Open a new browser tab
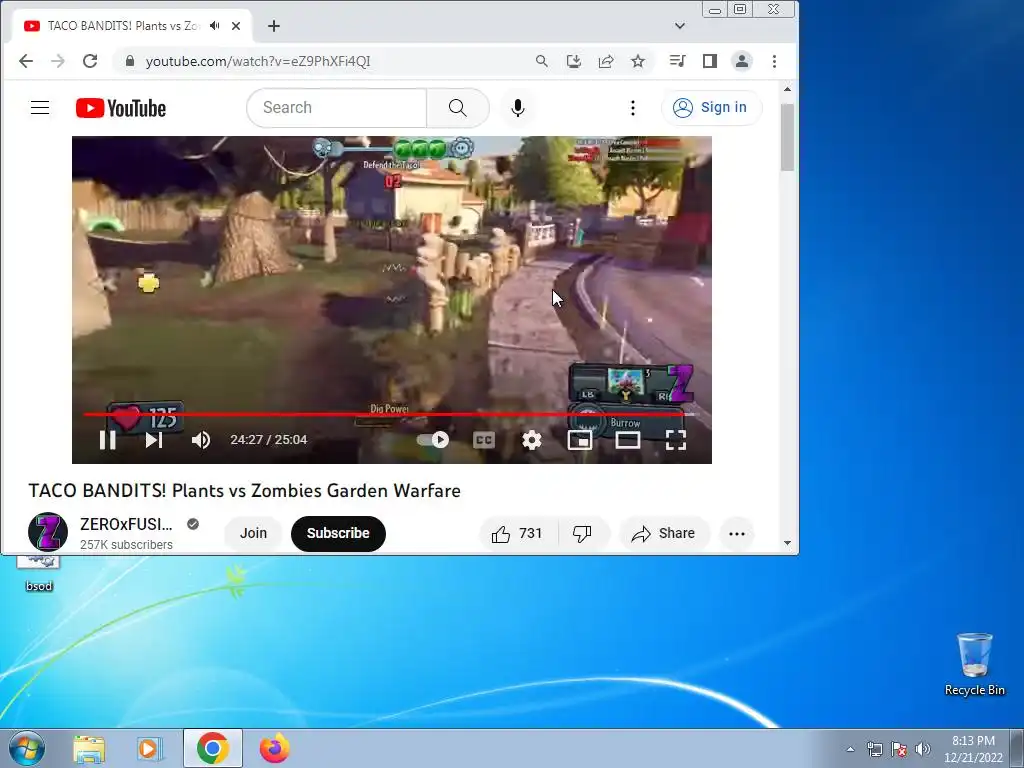The image size is (1024, 768). [x=274, y=26]
